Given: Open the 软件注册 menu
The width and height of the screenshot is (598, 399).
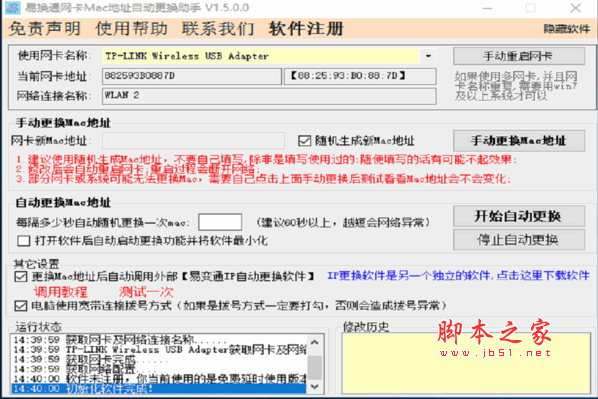Looking at the screenshot, I should [306, 29].
